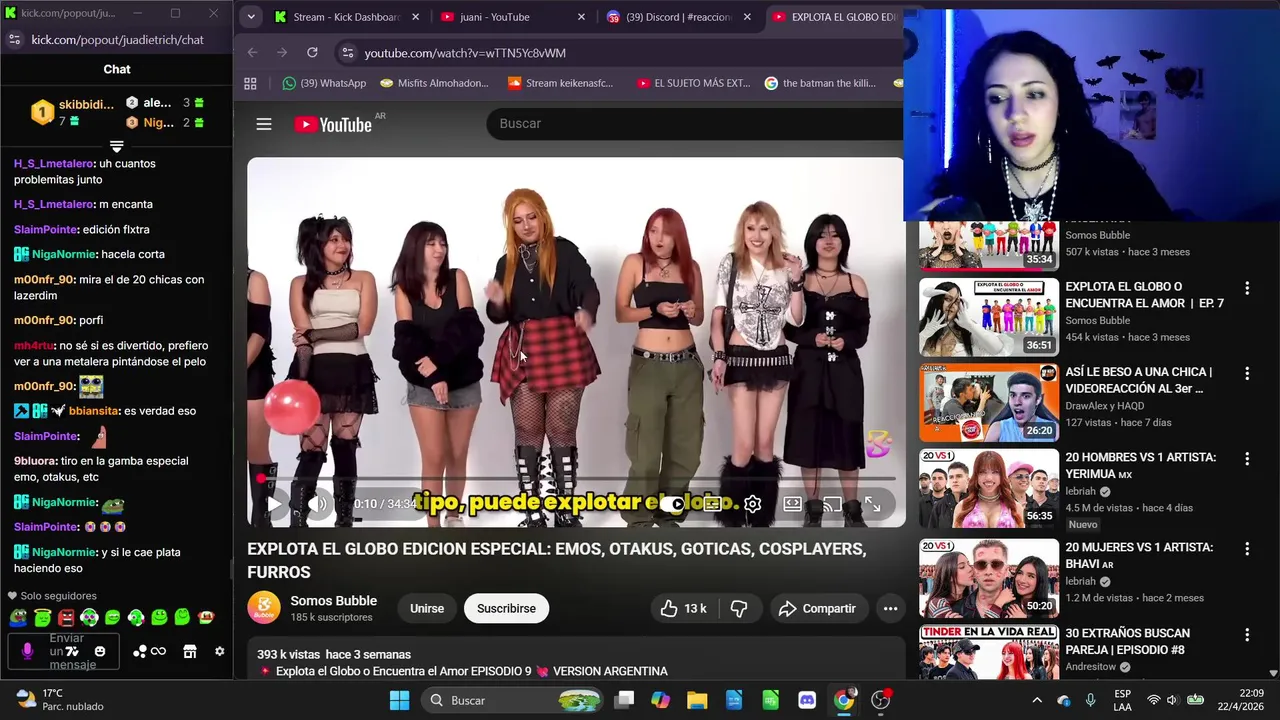Image resolution: width=1280 pixels, height=720 pixels.
Task: Insert the red angry face emote
Action: tap(66, 618)
